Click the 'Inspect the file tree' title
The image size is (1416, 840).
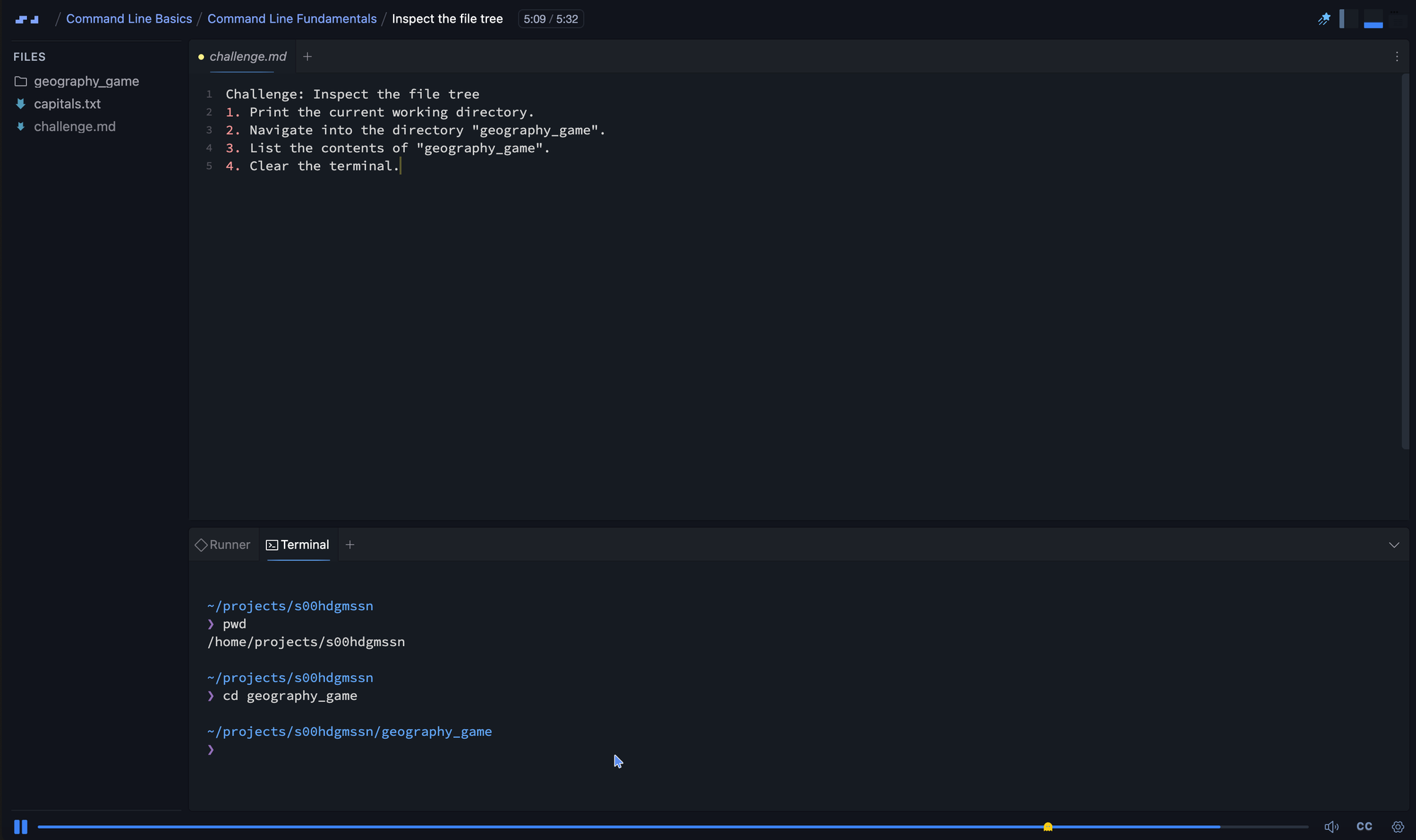point(447,19)
